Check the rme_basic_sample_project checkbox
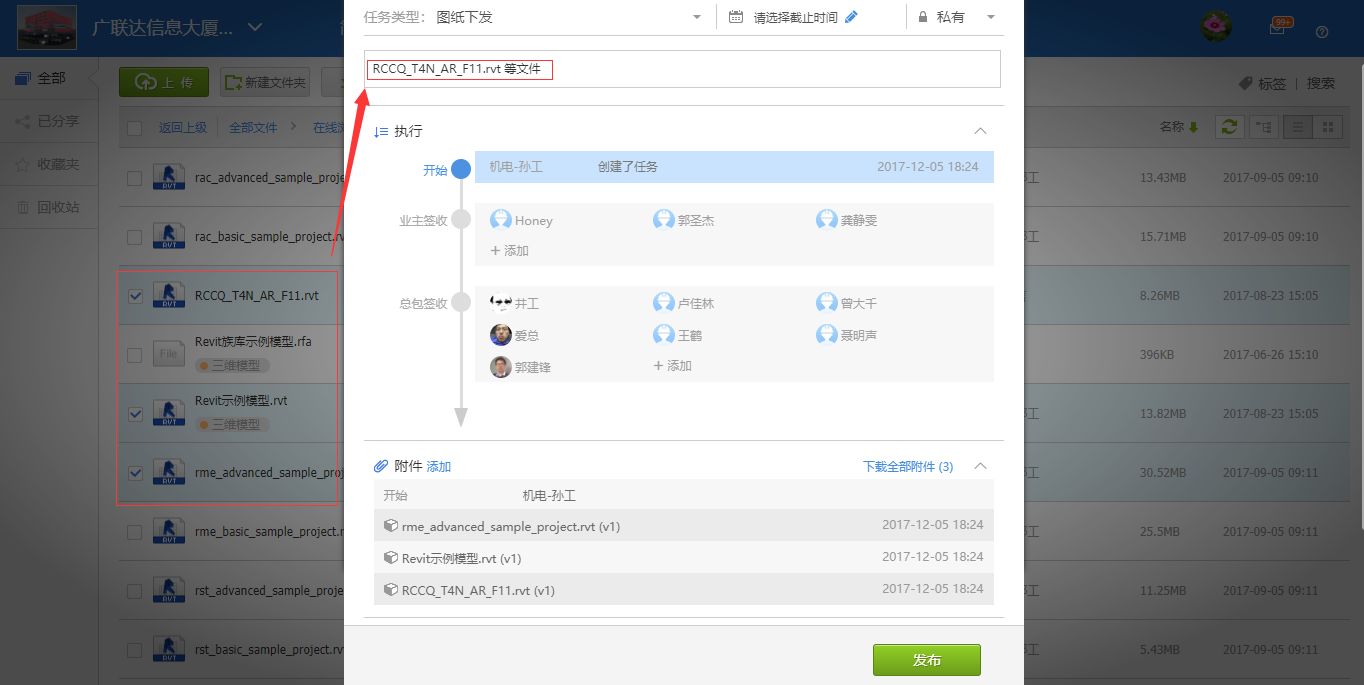 coord(135,531)
